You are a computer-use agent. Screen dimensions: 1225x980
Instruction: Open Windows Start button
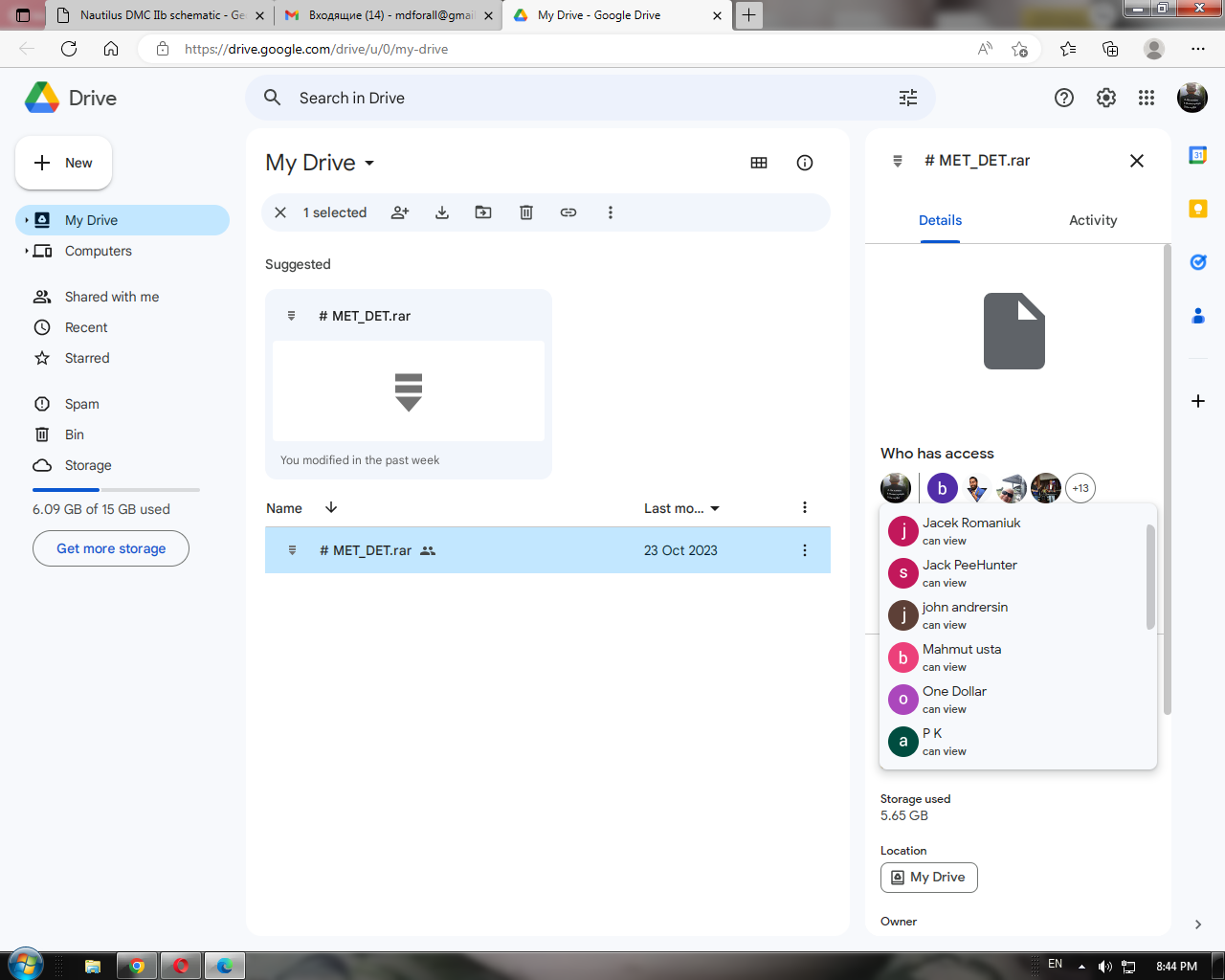[25, 965]
